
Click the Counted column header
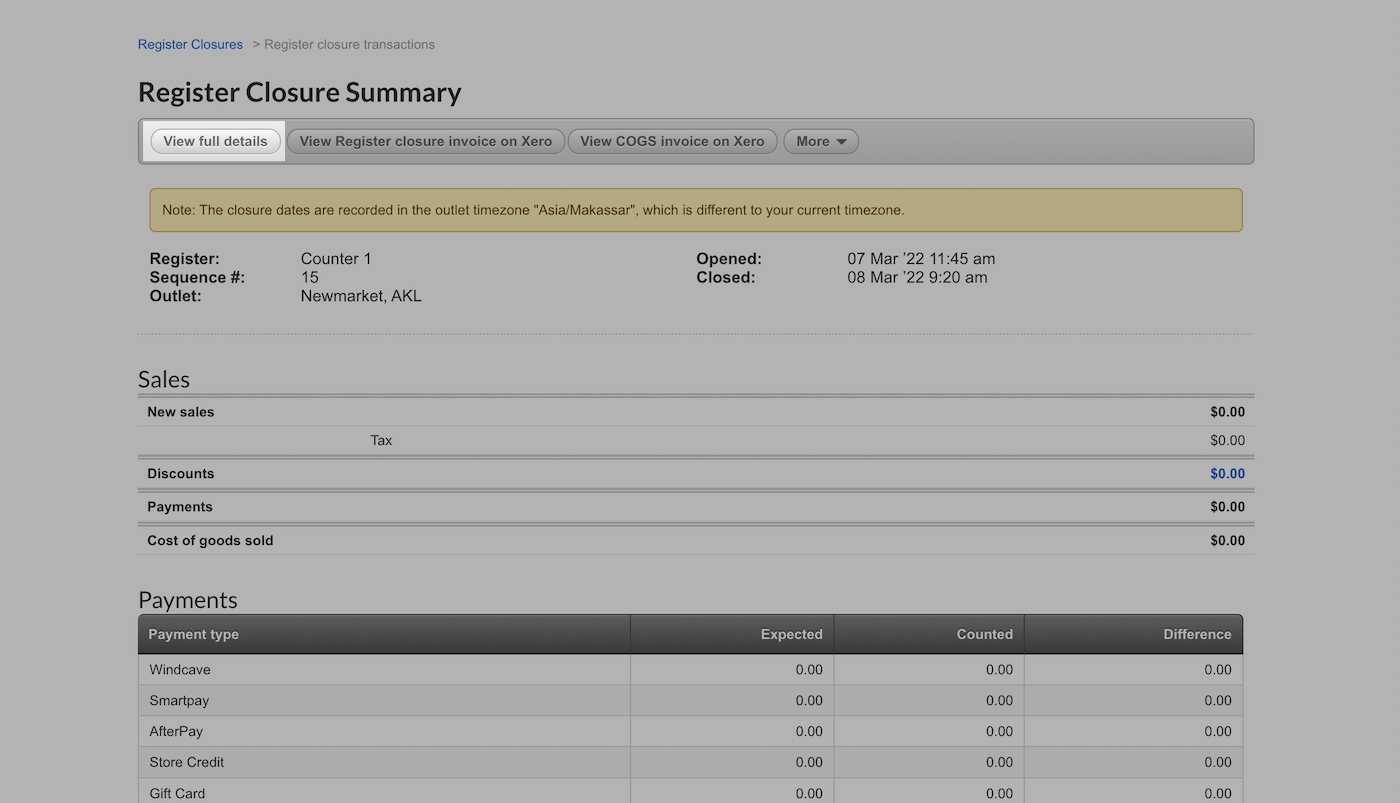[x=984, y=634]
